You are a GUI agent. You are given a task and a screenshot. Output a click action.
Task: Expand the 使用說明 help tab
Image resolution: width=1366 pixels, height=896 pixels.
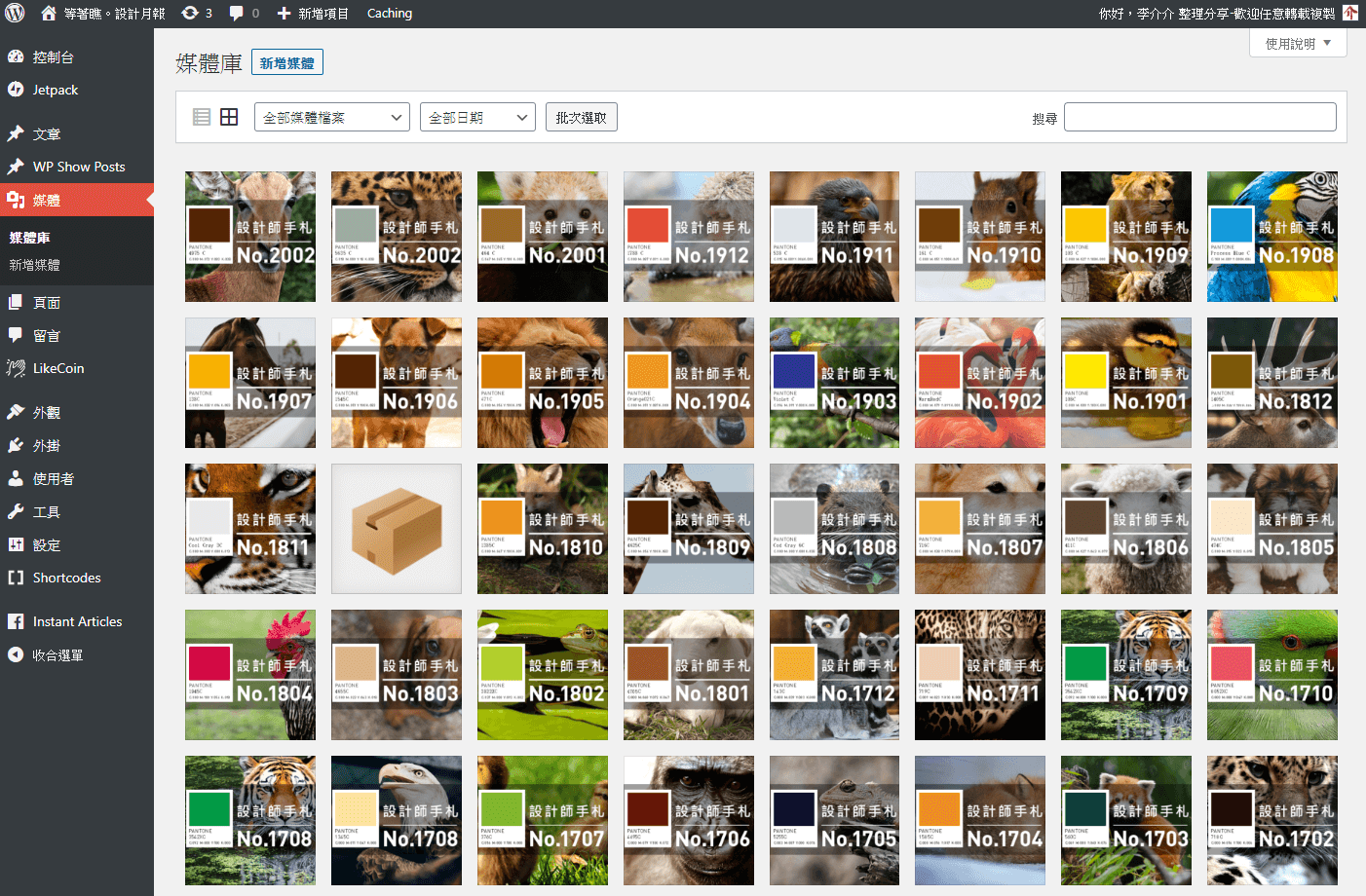click(1297, 44)
